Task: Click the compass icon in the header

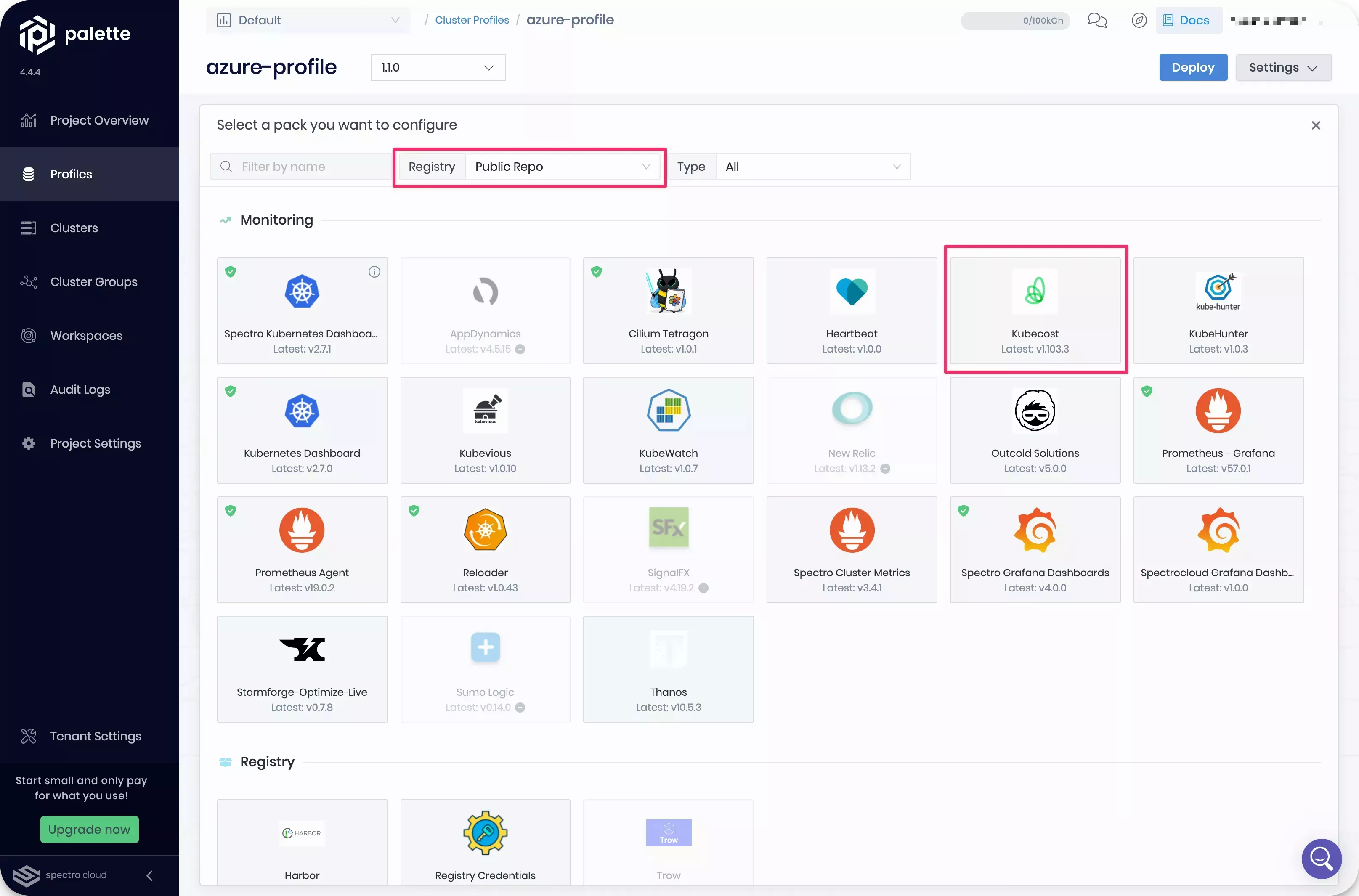Action: tap(1139, 21)
